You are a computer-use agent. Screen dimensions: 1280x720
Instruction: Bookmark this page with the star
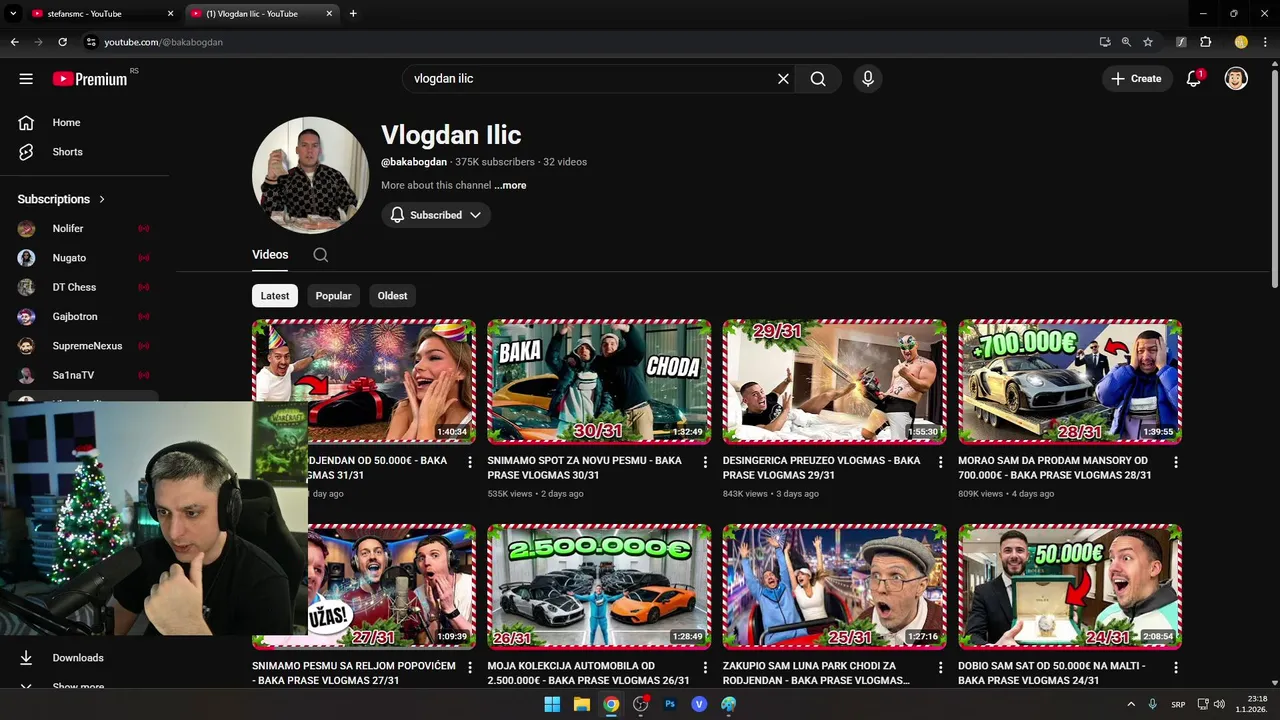1148,42
